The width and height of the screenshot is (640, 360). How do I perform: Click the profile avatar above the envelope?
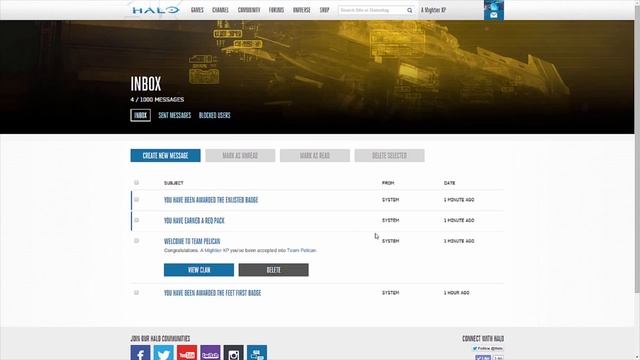point(493,6)
